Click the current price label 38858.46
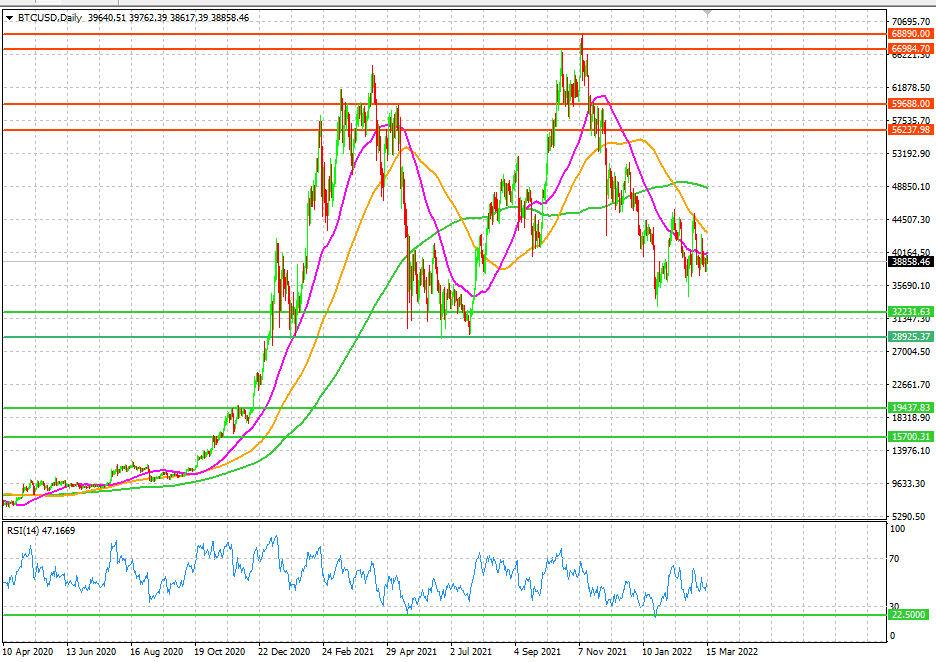This screenshot has width=936, height=662. pyautogui.click(x=910, y=261)
